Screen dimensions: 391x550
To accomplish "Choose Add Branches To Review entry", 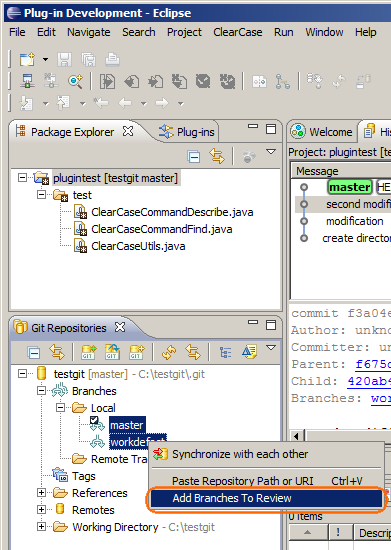I will (266, 498).
